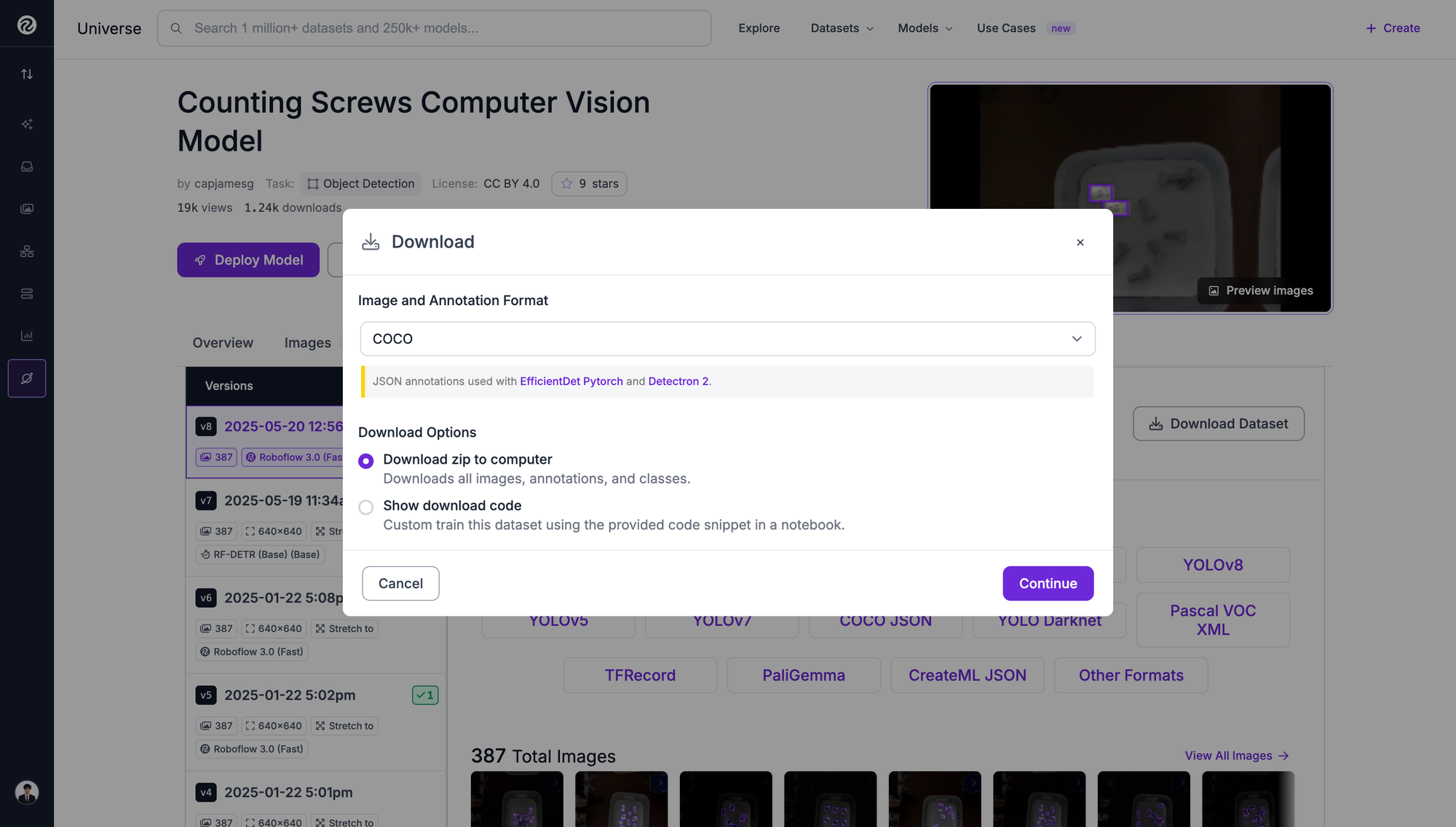Choose the PaliGemma format button
1456x827 pixels.
coord(804,676)
